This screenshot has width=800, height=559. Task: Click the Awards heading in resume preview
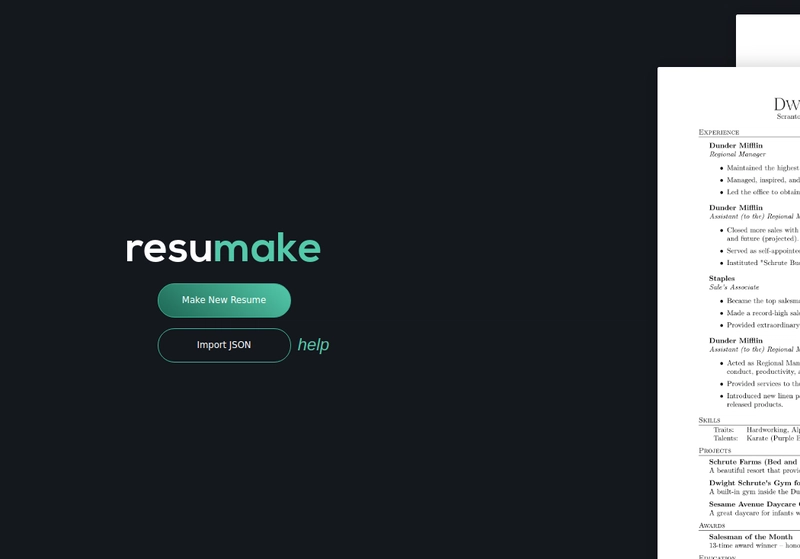pyautogui.click(x=712, y=526)
